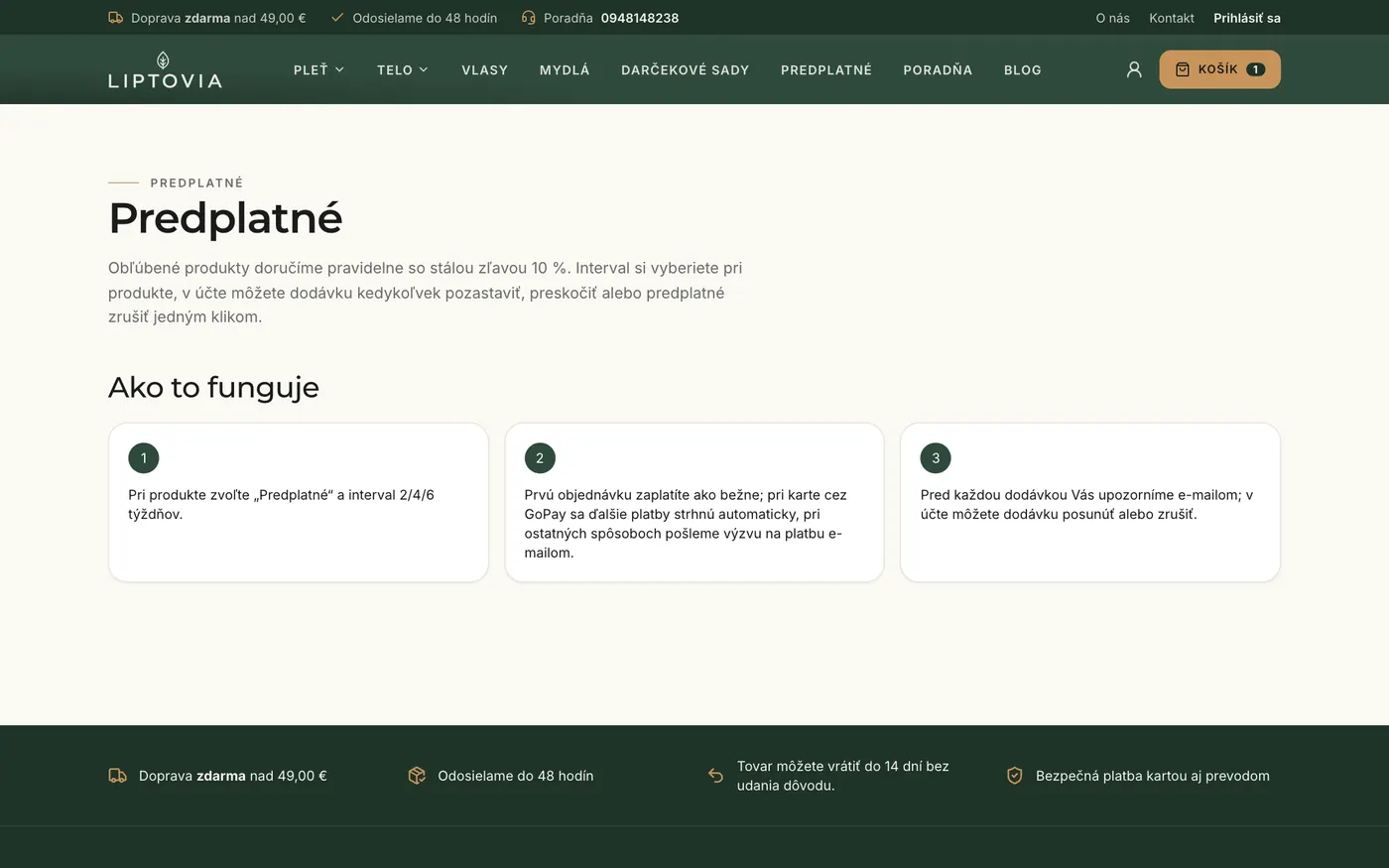This screenshot has width=1389, height=868.
Task: Open the user account icon
Action: click(x=1134, y=69)
